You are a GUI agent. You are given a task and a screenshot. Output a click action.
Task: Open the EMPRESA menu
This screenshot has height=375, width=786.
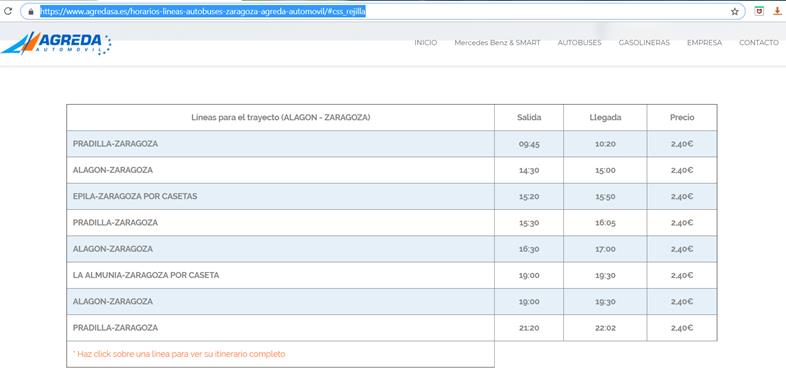pyautogui.click(x=704, y=43)
